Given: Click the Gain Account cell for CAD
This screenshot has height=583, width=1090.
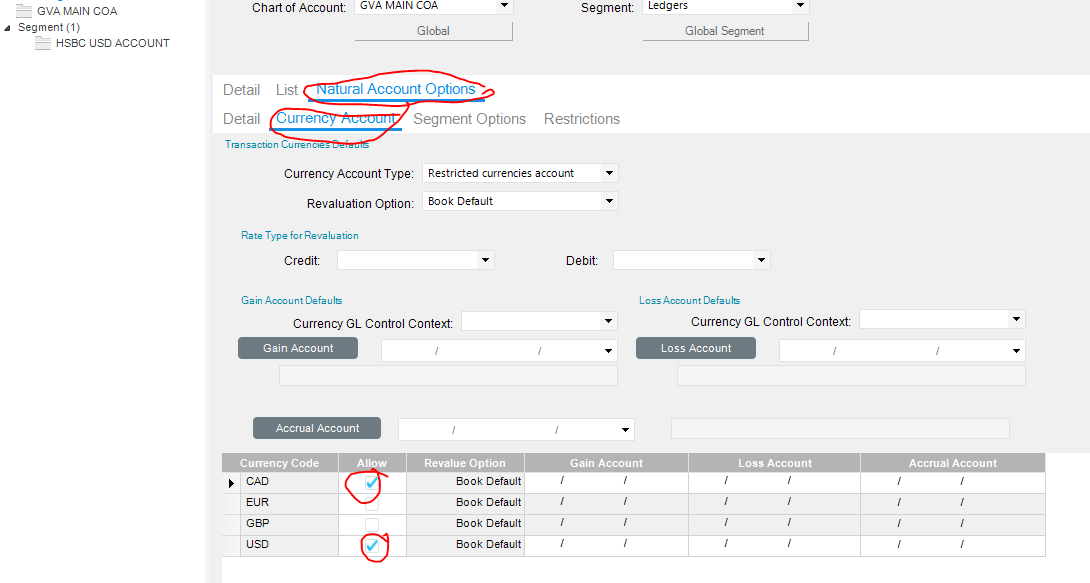Looking at the screenshot, I should 606,482.
